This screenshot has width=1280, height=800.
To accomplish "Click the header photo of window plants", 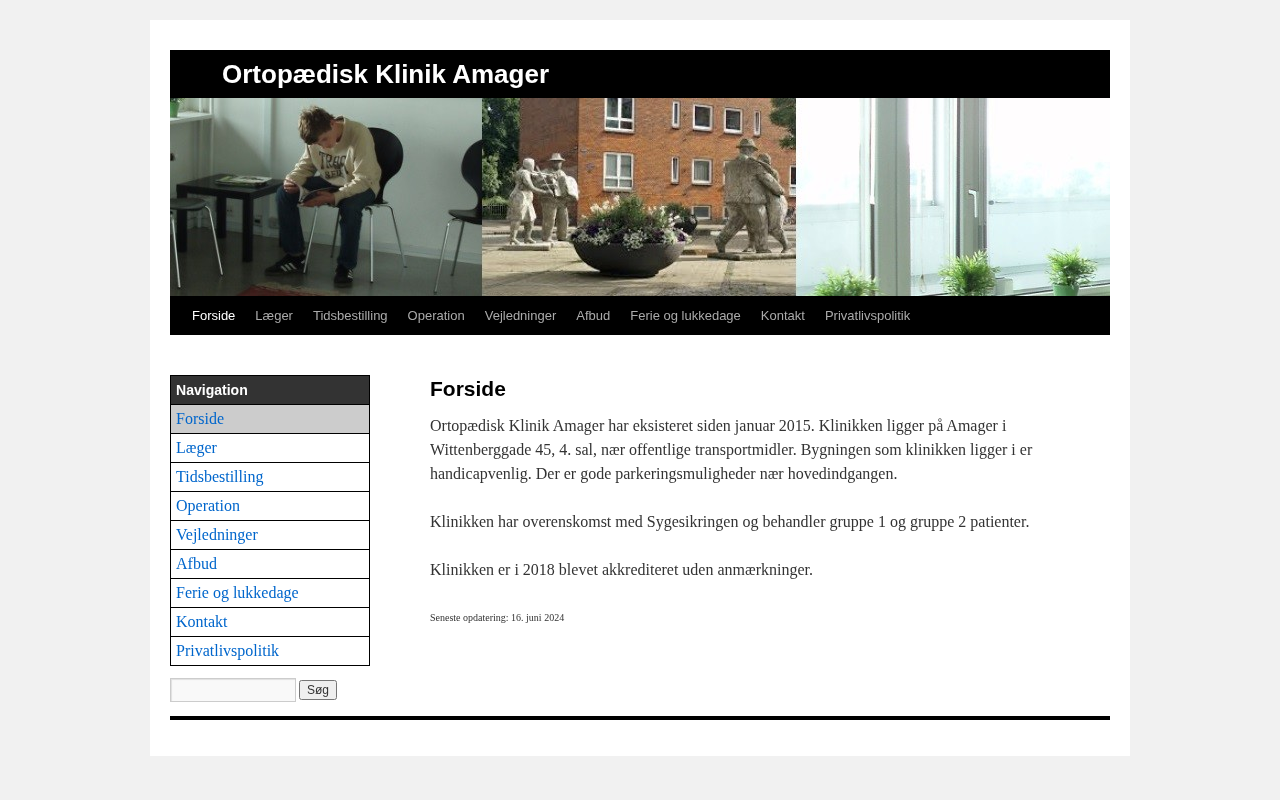I will click(953, 197).
